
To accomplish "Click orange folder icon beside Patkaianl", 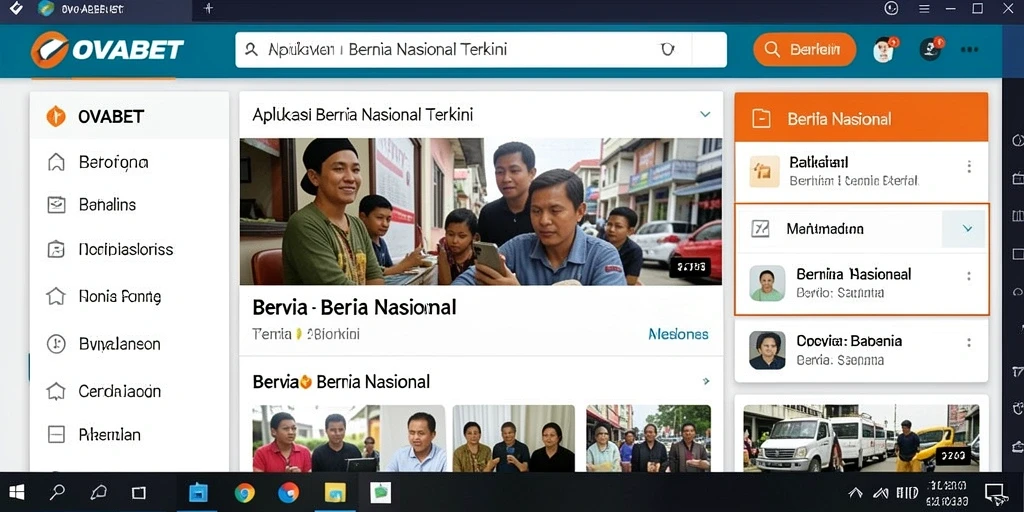I will click(x=764, y=172).
